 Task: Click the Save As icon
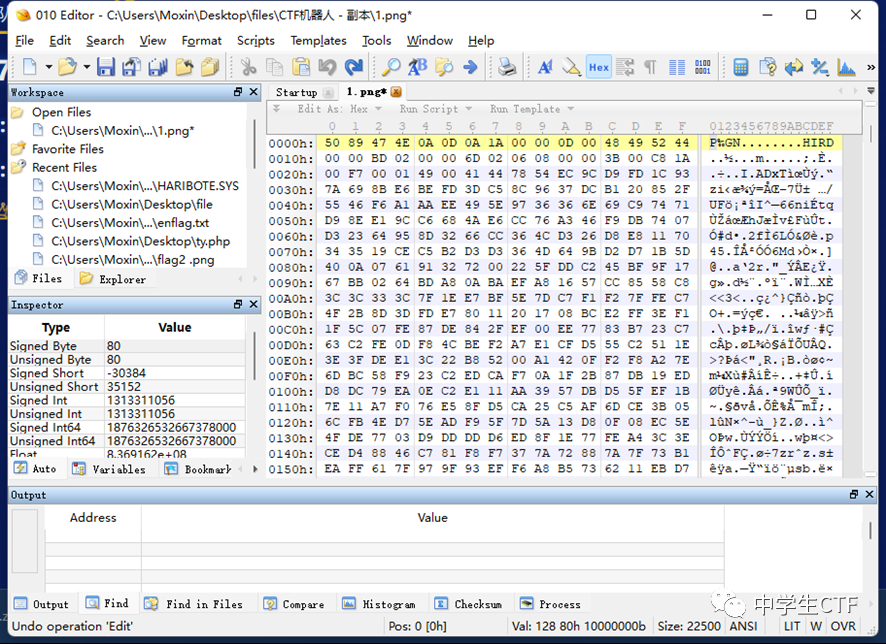pos(132,67)
